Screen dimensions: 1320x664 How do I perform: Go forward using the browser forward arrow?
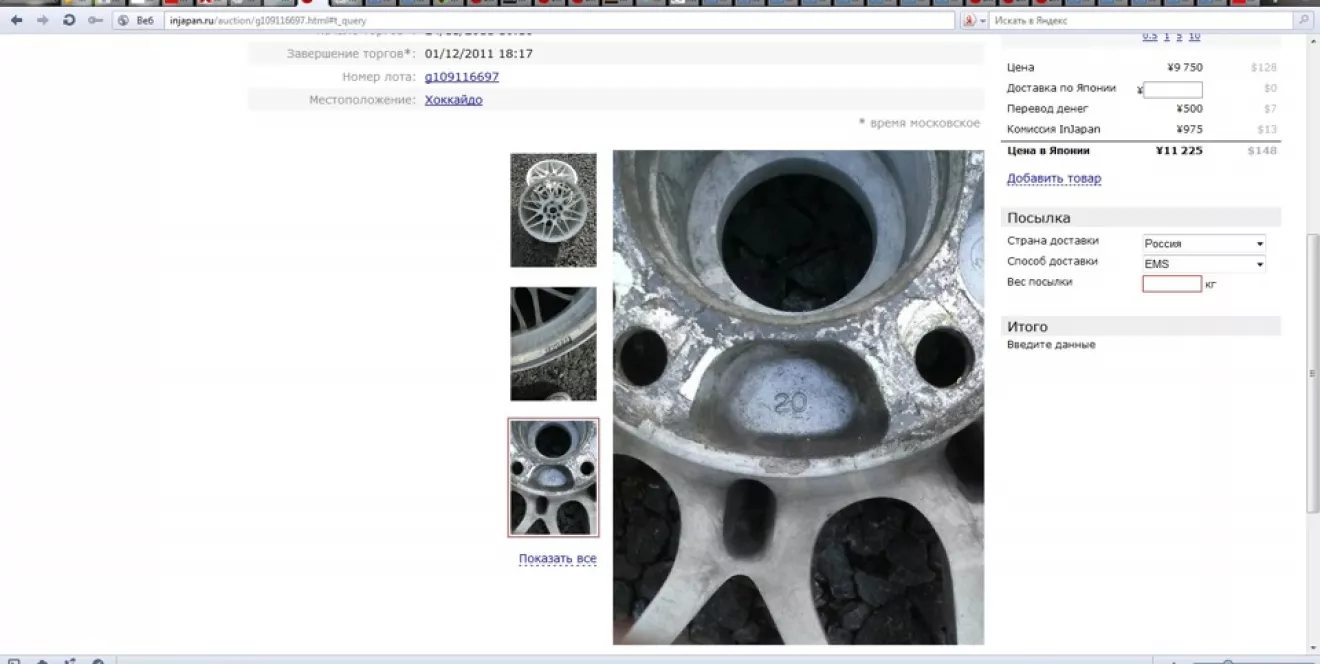pos(42,20)
